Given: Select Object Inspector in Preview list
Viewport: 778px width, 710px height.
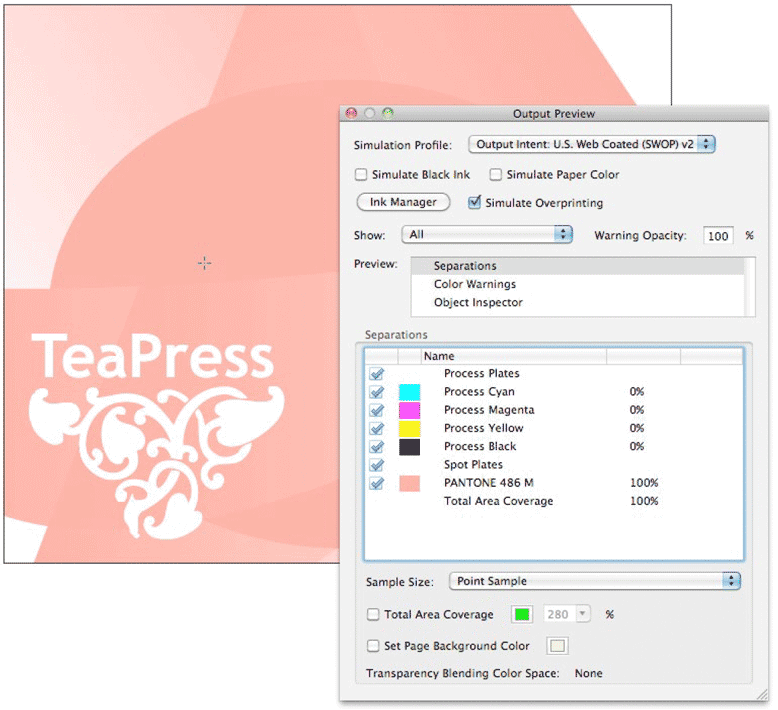Looking at the screenshot, I should [478, 303].
